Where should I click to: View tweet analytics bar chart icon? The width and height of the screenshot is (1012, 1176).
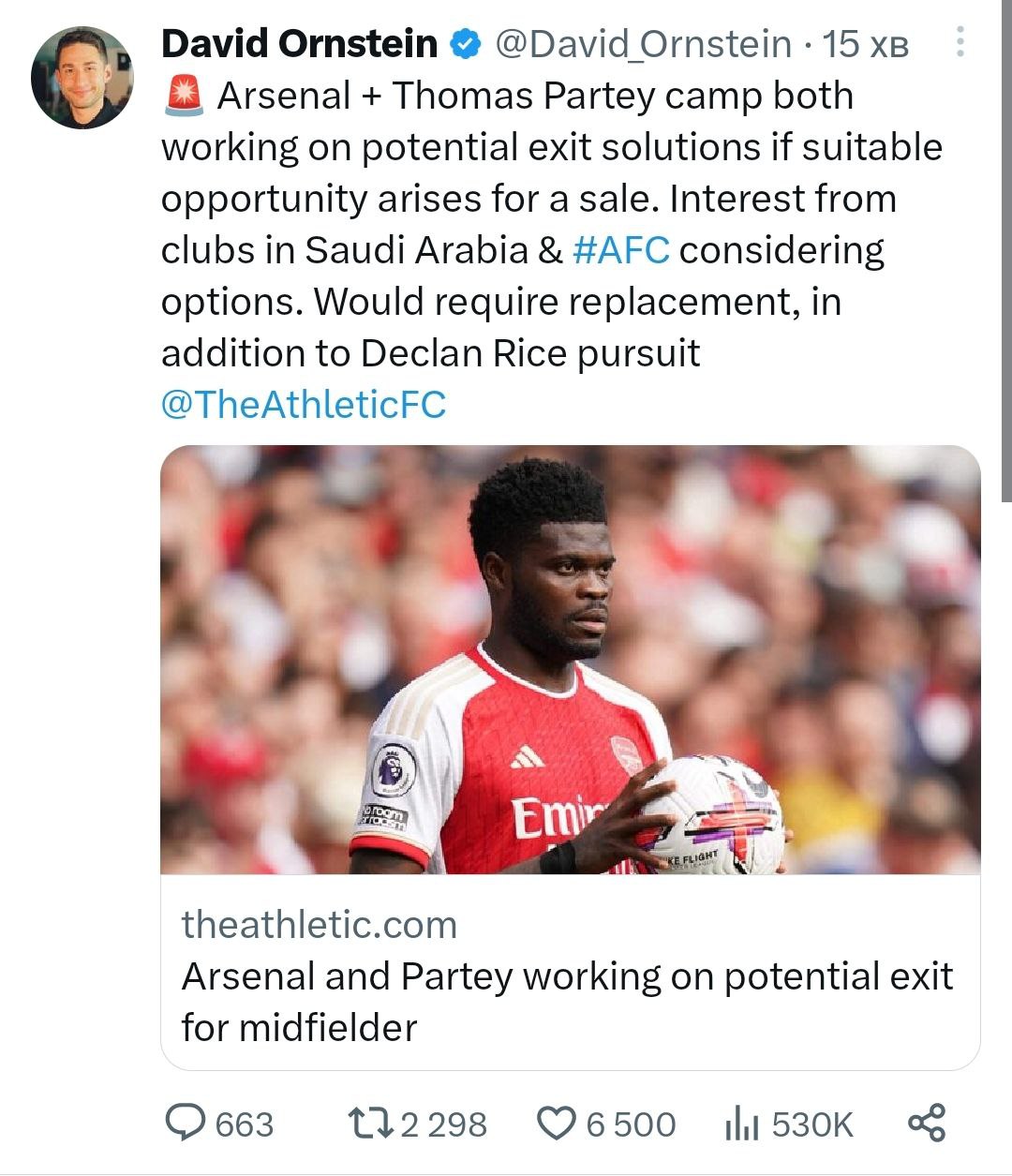click(x=742, y=1123)
